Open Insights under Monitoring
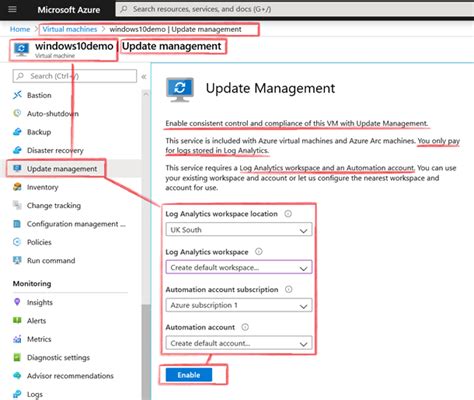 click(40, 302)
